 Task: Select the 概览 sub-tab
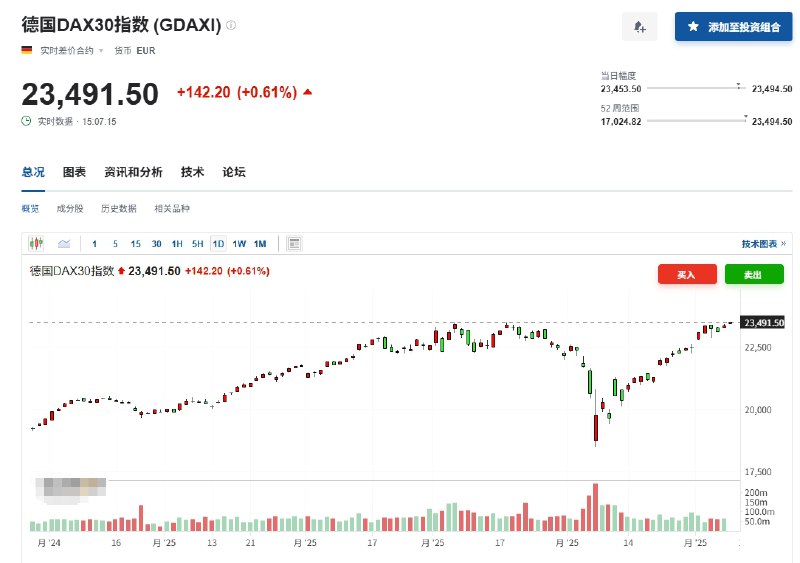tap(30, 208)
